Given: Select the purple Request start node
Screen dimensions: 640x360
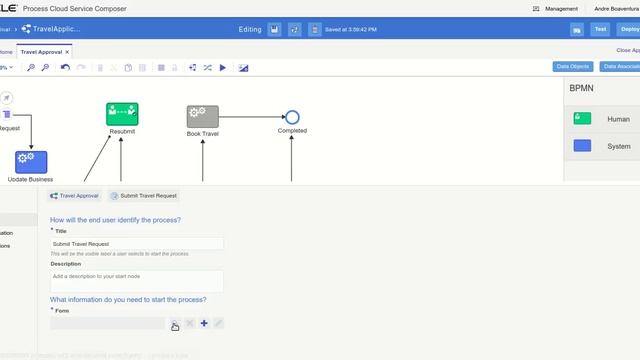Looking at the screenshot, I should tap(7, 115).
